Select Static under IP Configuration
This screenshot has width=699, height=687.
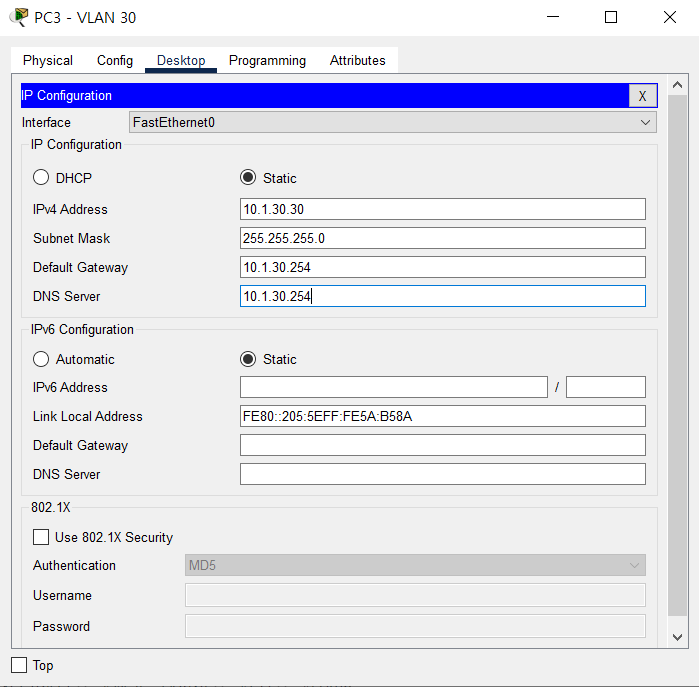(248, 177)
